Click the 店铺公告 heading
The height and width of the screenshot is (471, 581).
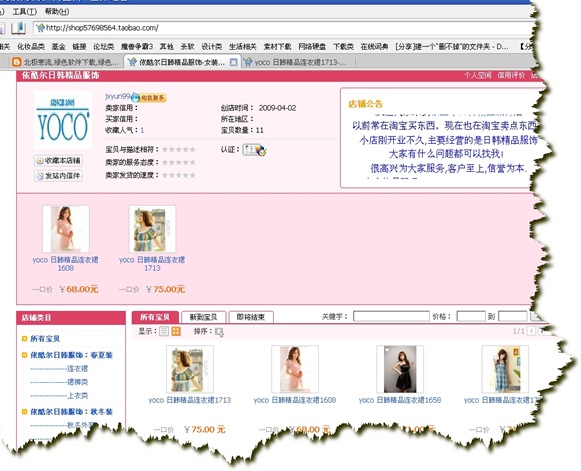[365, 104]
